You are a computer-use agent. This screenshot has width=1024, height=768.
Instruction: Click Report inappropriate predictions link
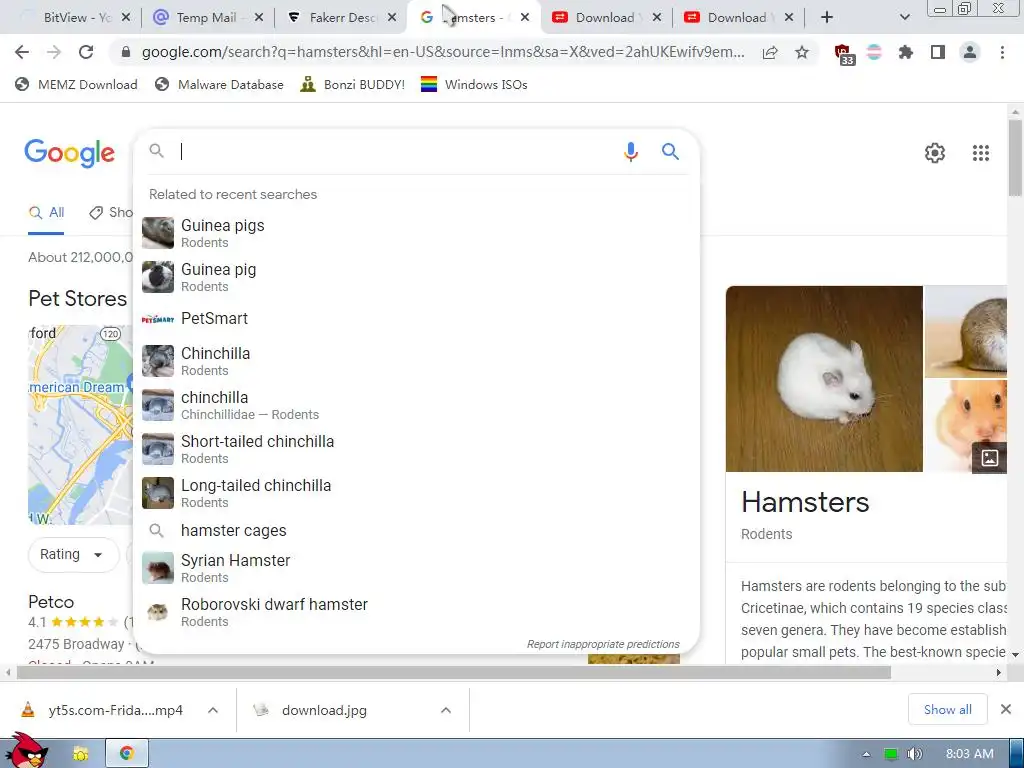point(603,644)
